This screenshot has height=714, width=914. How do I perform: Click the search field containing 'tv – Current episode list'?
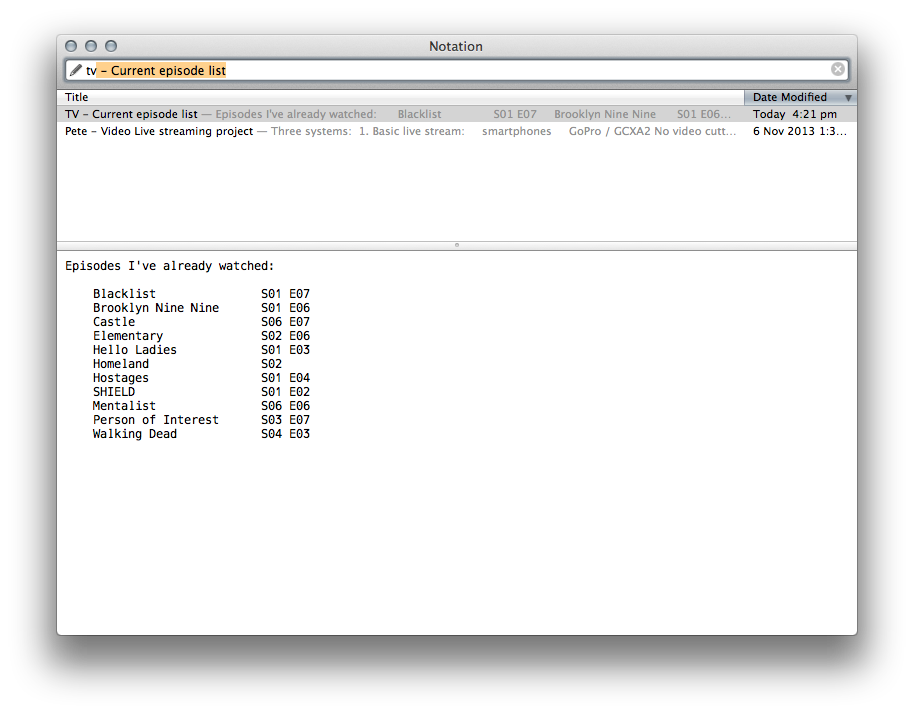click(x=456, y=70)
